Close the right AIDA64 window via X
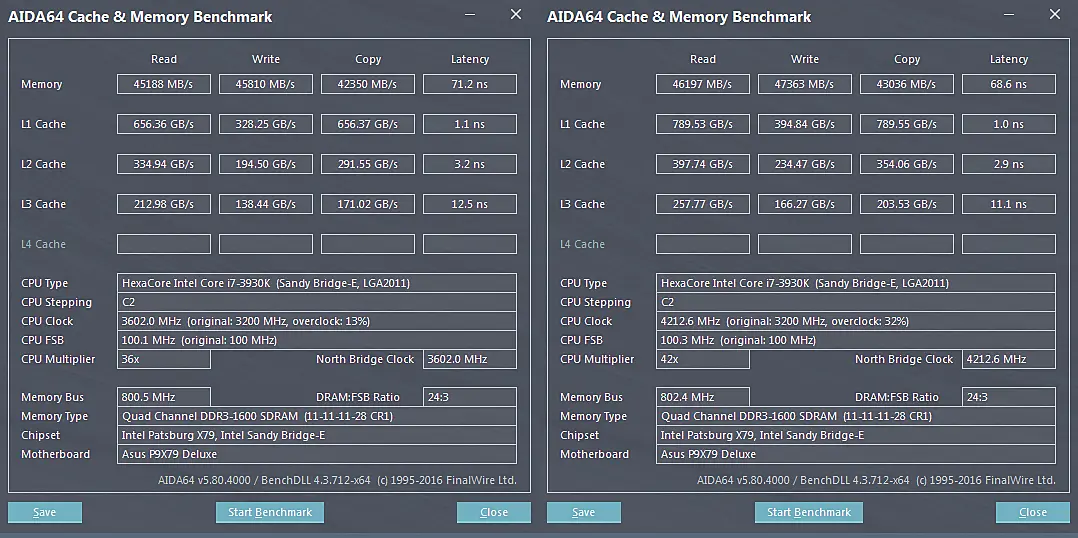Image resolution: width=1078 pixels, height=538 pixels. coord(1055,14)
